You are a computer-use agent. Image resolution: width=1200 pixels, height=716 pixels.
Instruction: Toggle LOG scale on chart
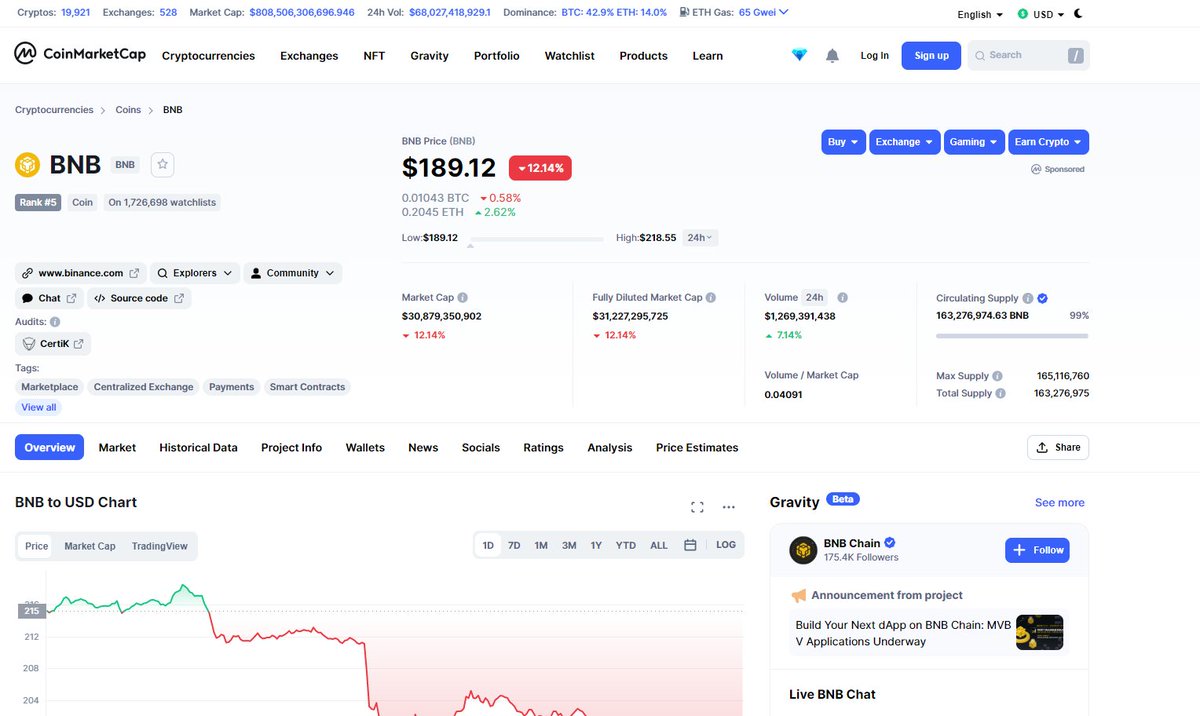(726, 545)
